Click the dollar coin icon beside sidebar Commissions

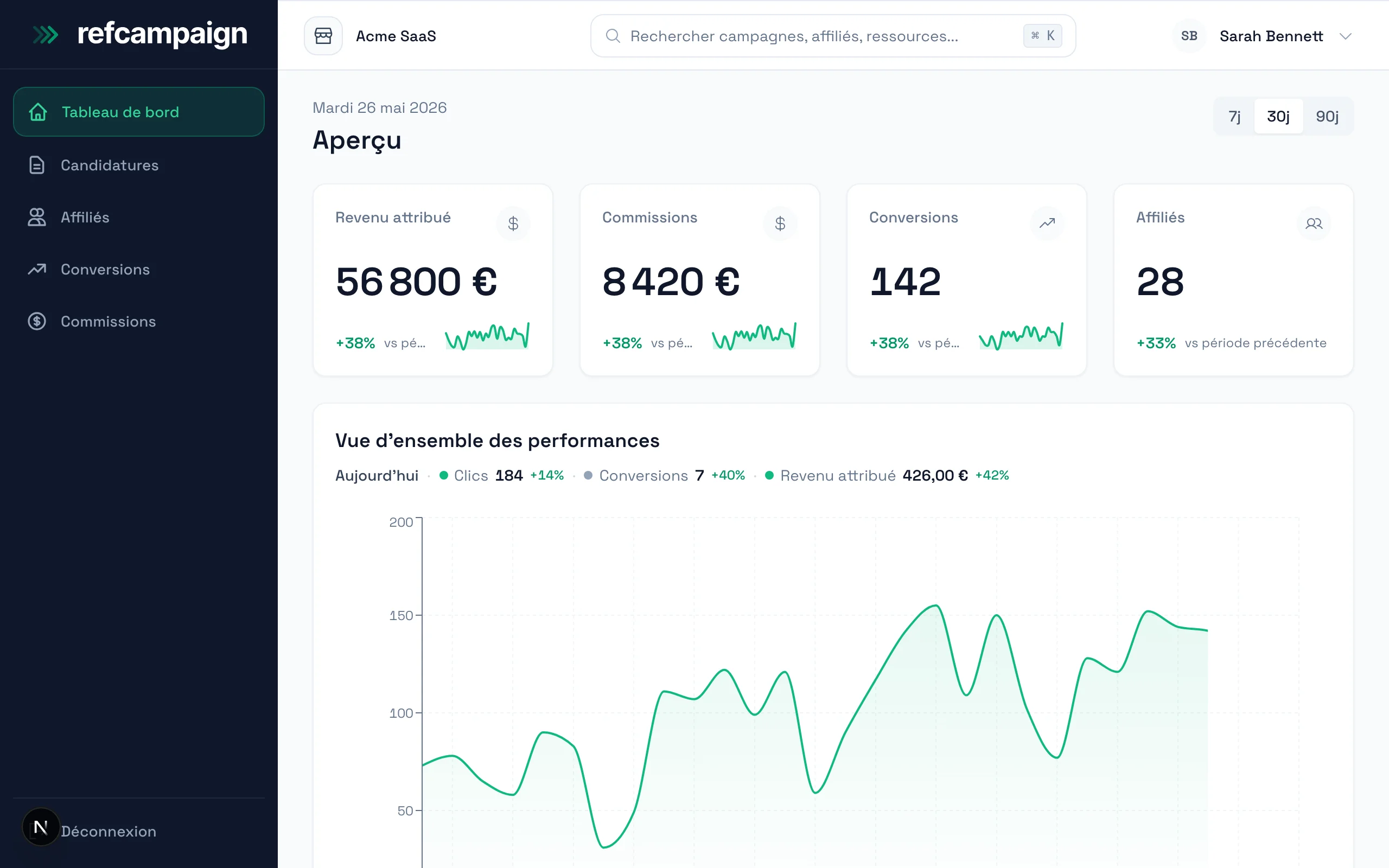[37, 321]
